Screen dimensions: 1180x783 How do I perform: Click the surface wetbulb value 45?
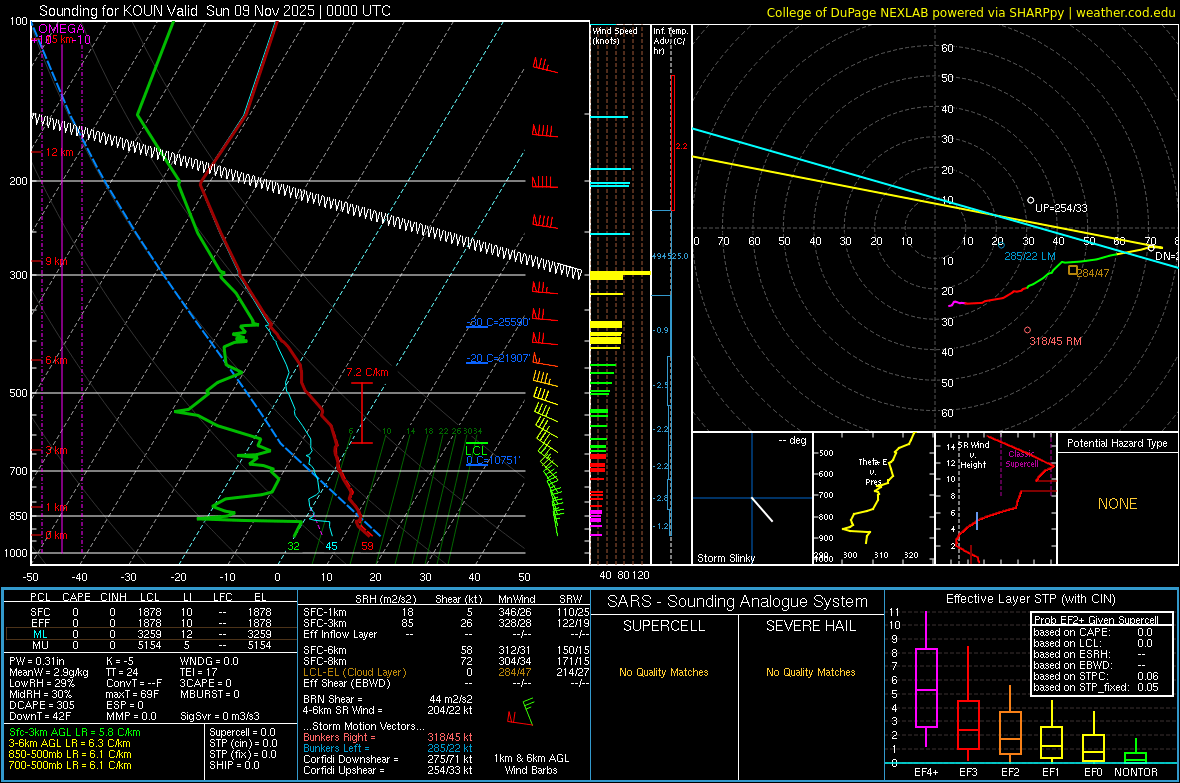click(x=331, y=547)
